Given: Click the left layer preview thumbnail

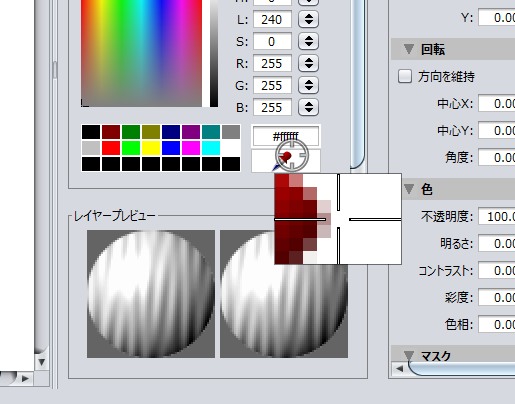Looking at the screenshot, I should point(151,294).
